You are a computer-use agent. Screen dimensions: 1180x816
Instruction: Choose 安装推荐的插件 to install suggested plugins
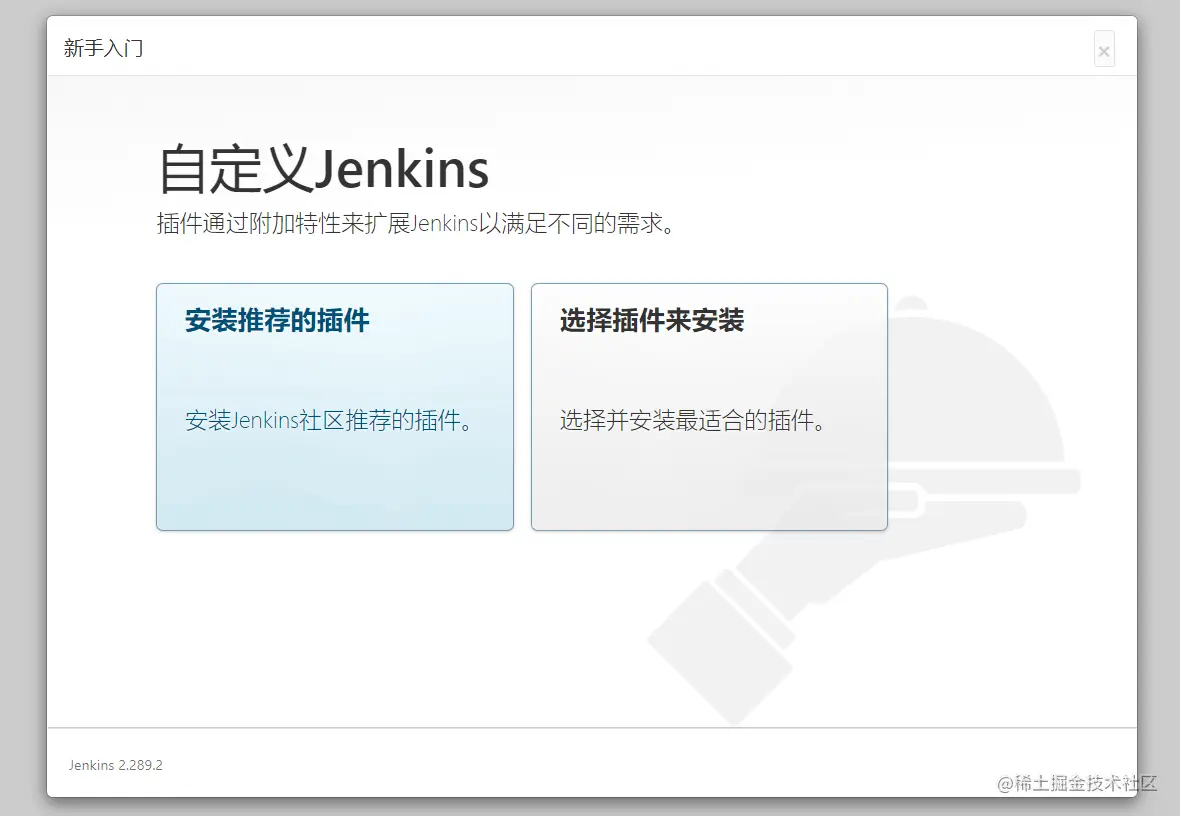(335, 406)
